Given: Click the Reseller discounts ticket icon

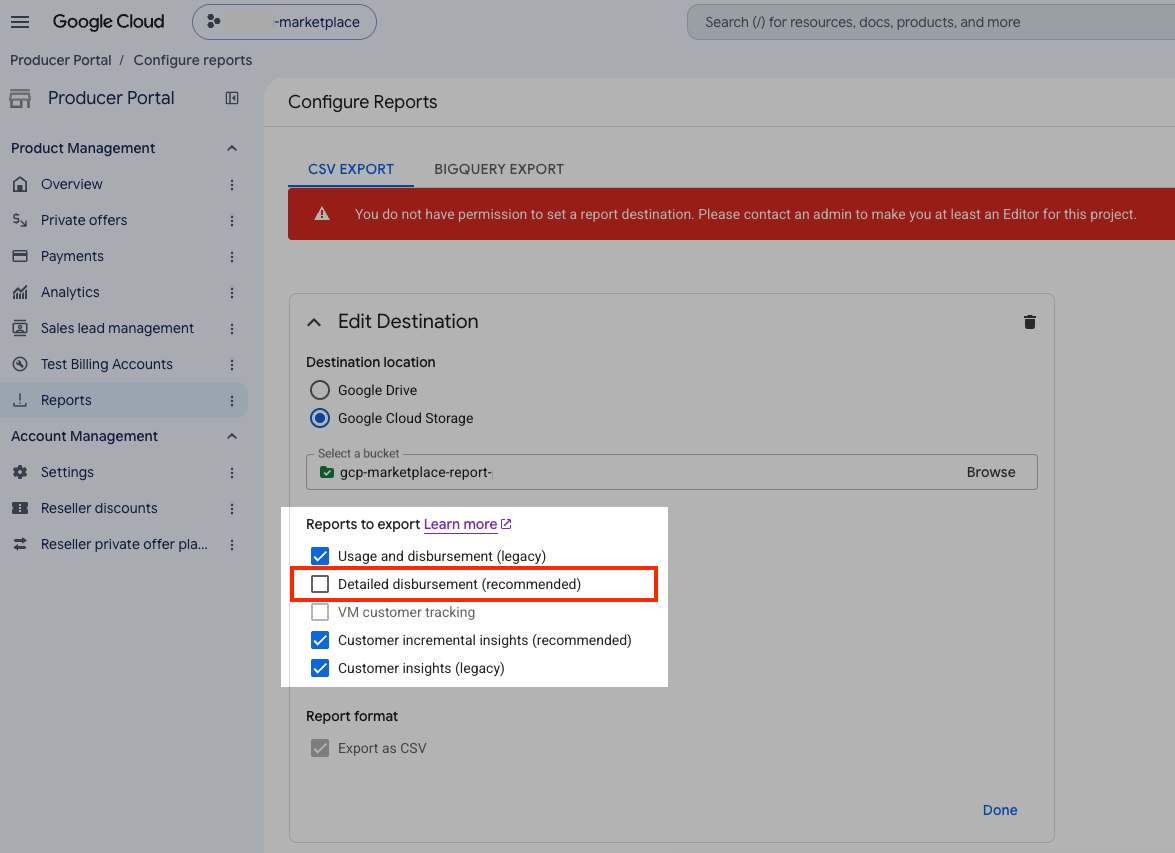Looking at the screenshot, I should [20, 508].
